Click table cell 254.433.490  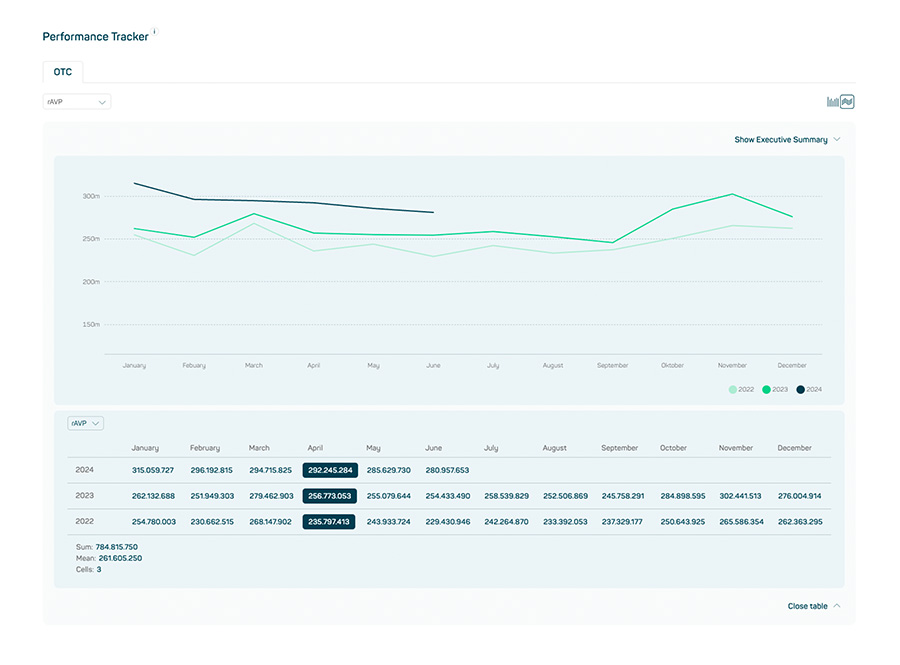[x=448, y=496]
